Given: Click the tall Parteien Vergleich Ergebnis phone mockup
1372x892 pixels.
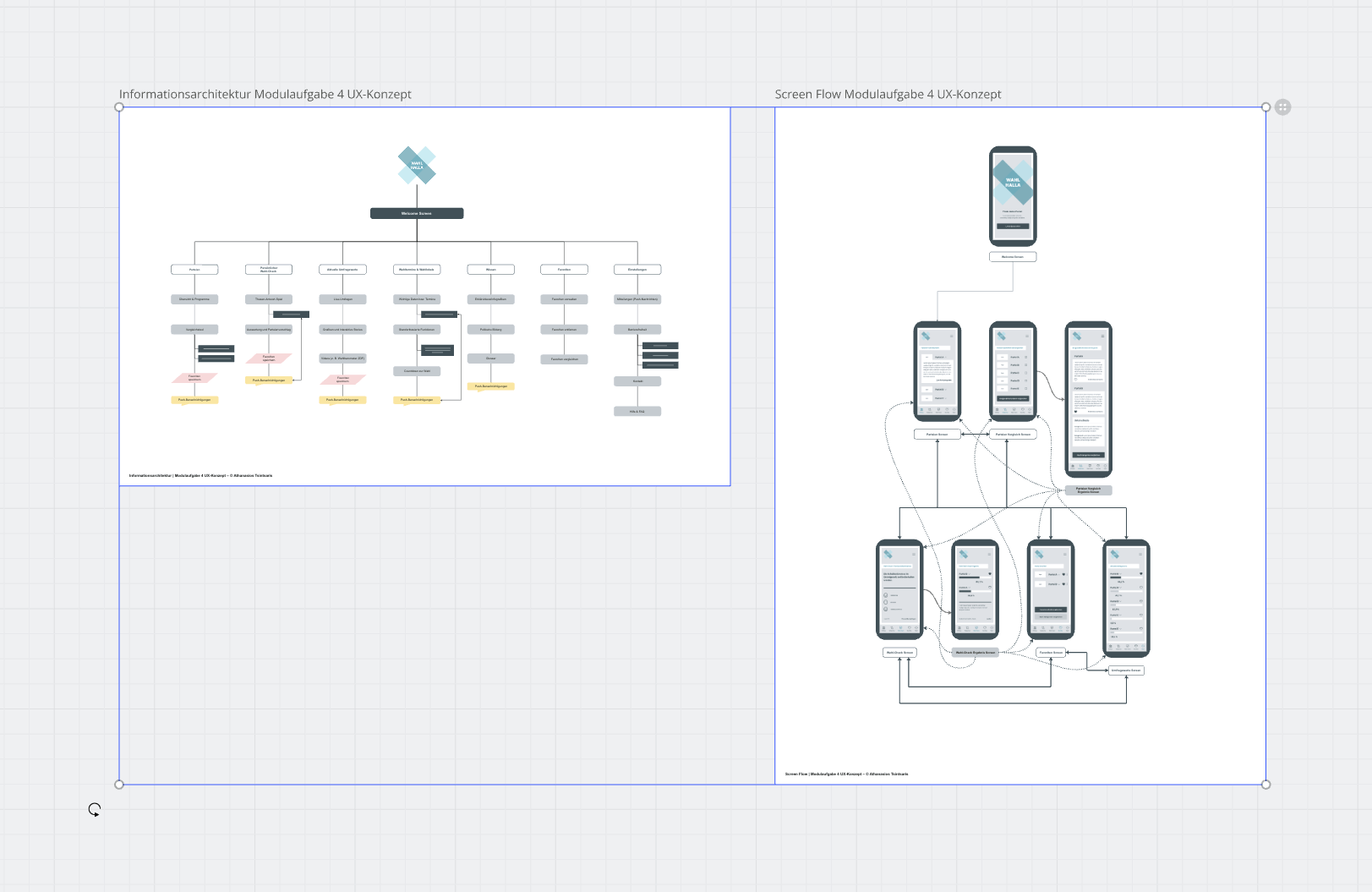Looking at the screenshot, I should tap(1088, 399).
